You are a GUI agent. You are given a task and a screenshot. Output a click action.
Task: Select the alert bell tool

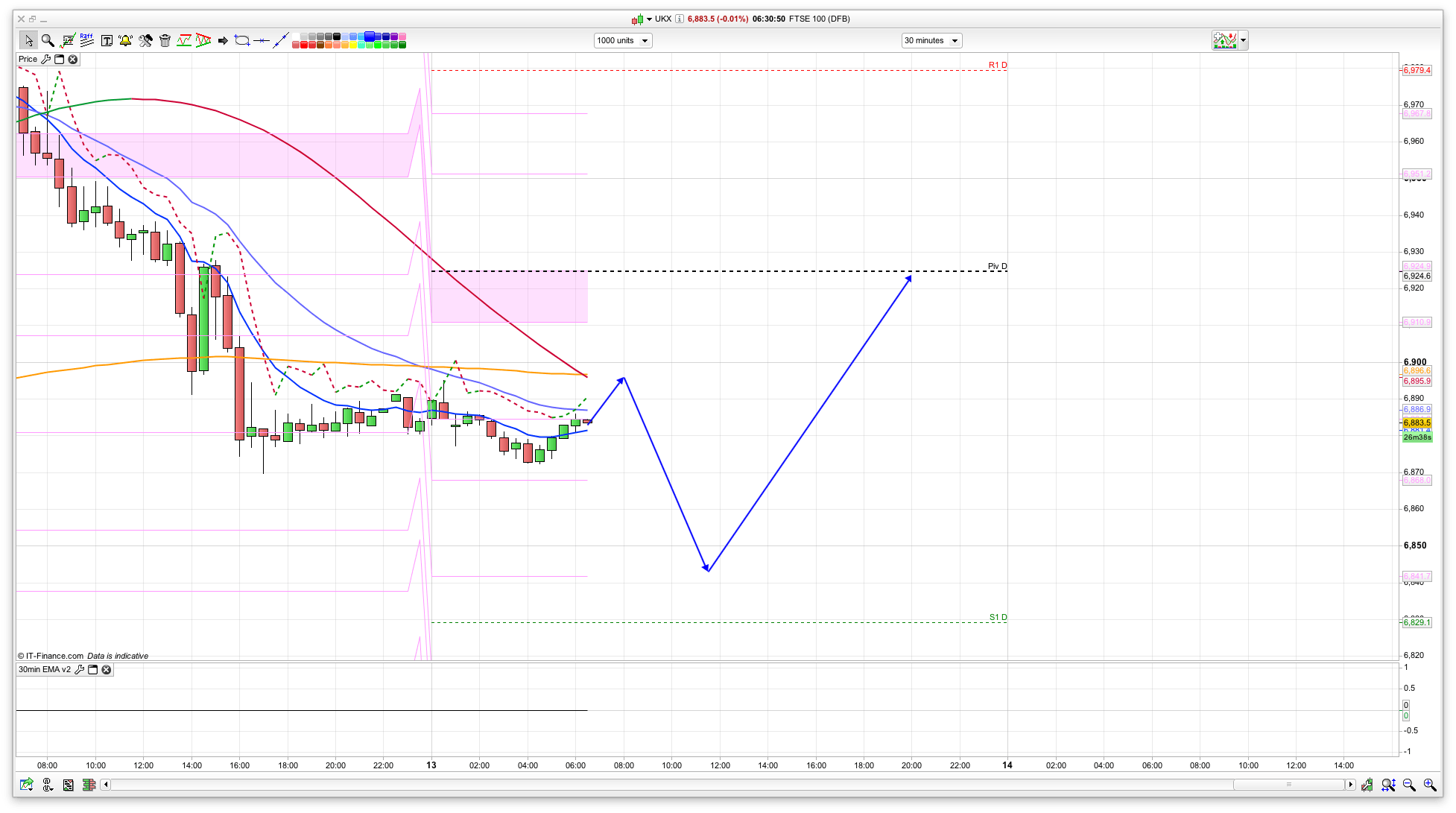[x=125, y=40]
